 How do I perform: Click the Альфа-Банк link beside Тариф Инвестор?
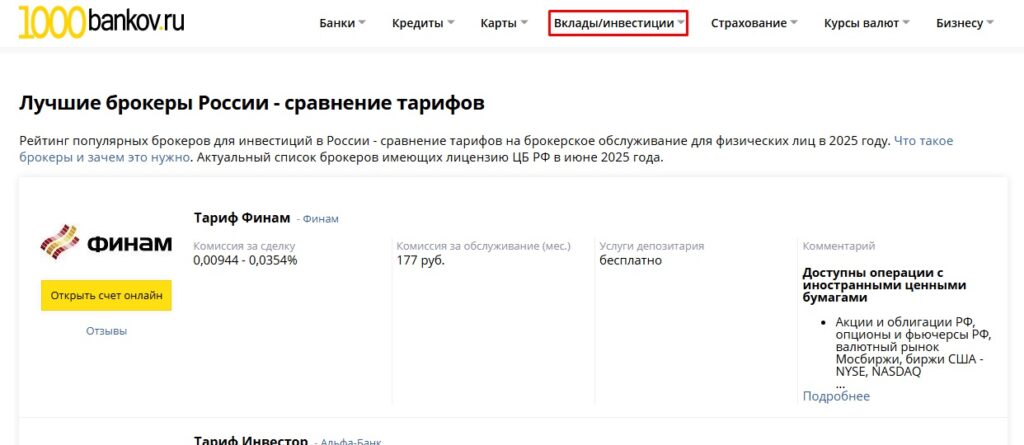click(351, 442)
